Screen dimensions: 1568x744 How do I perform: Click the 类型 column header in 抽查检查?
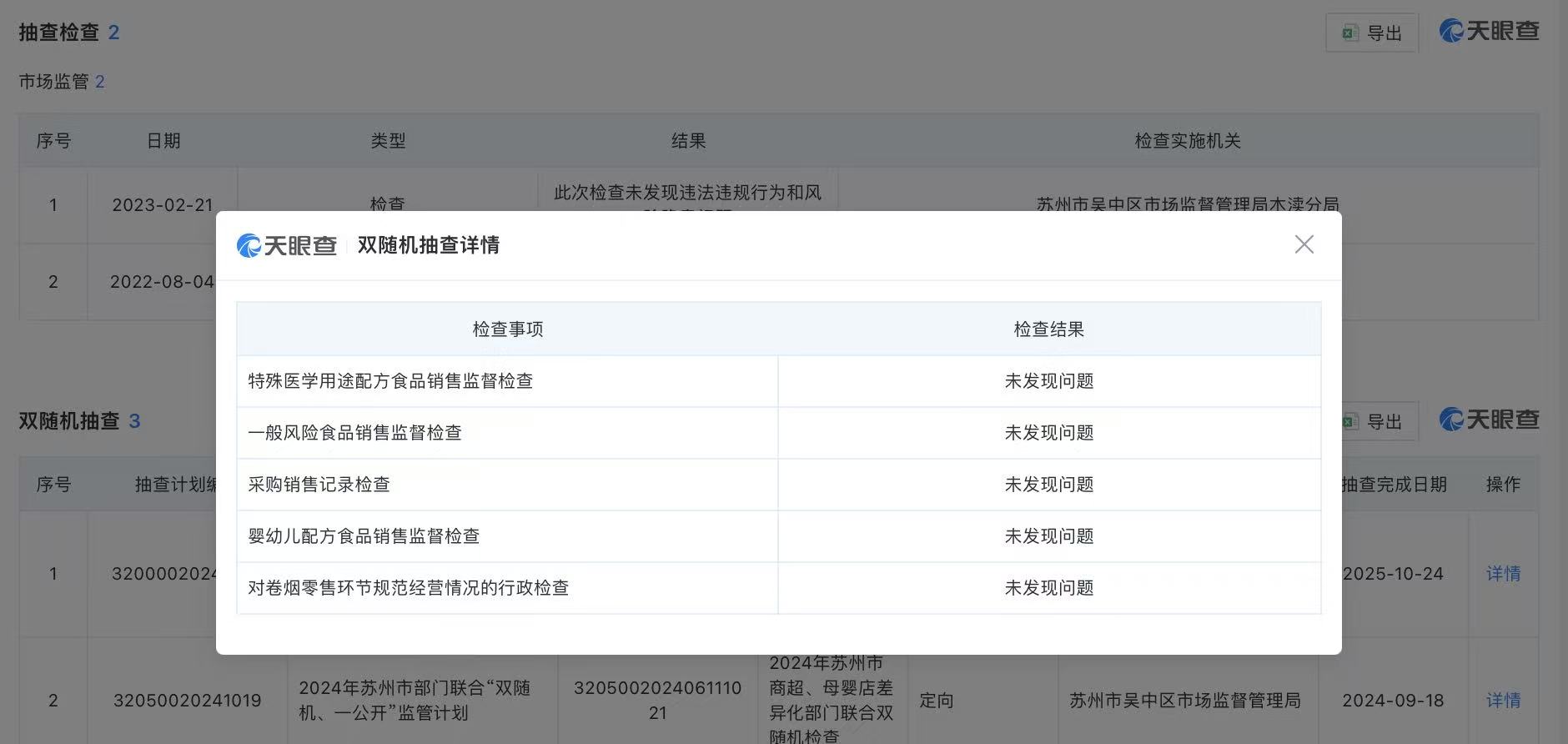tap(388, 141)
